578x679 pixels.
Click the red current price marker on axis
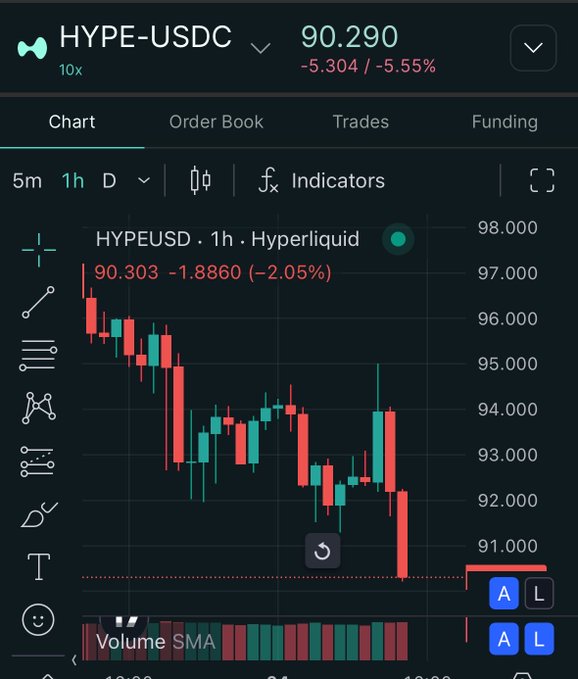point(506,568)
